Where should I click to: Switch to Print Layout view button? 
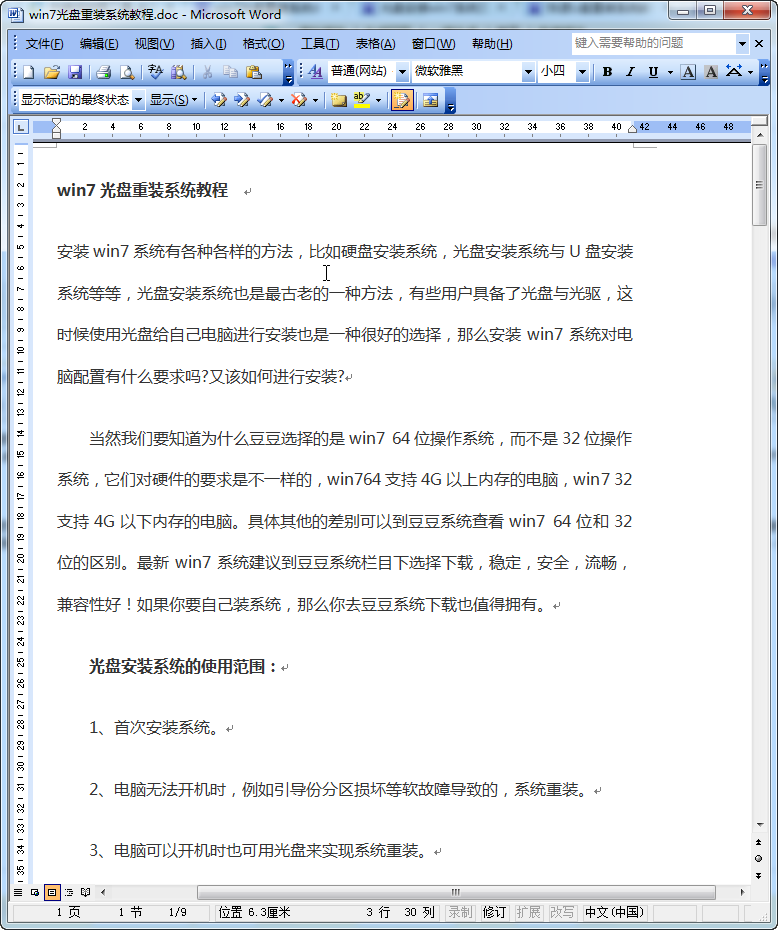(x=52, y=892)
